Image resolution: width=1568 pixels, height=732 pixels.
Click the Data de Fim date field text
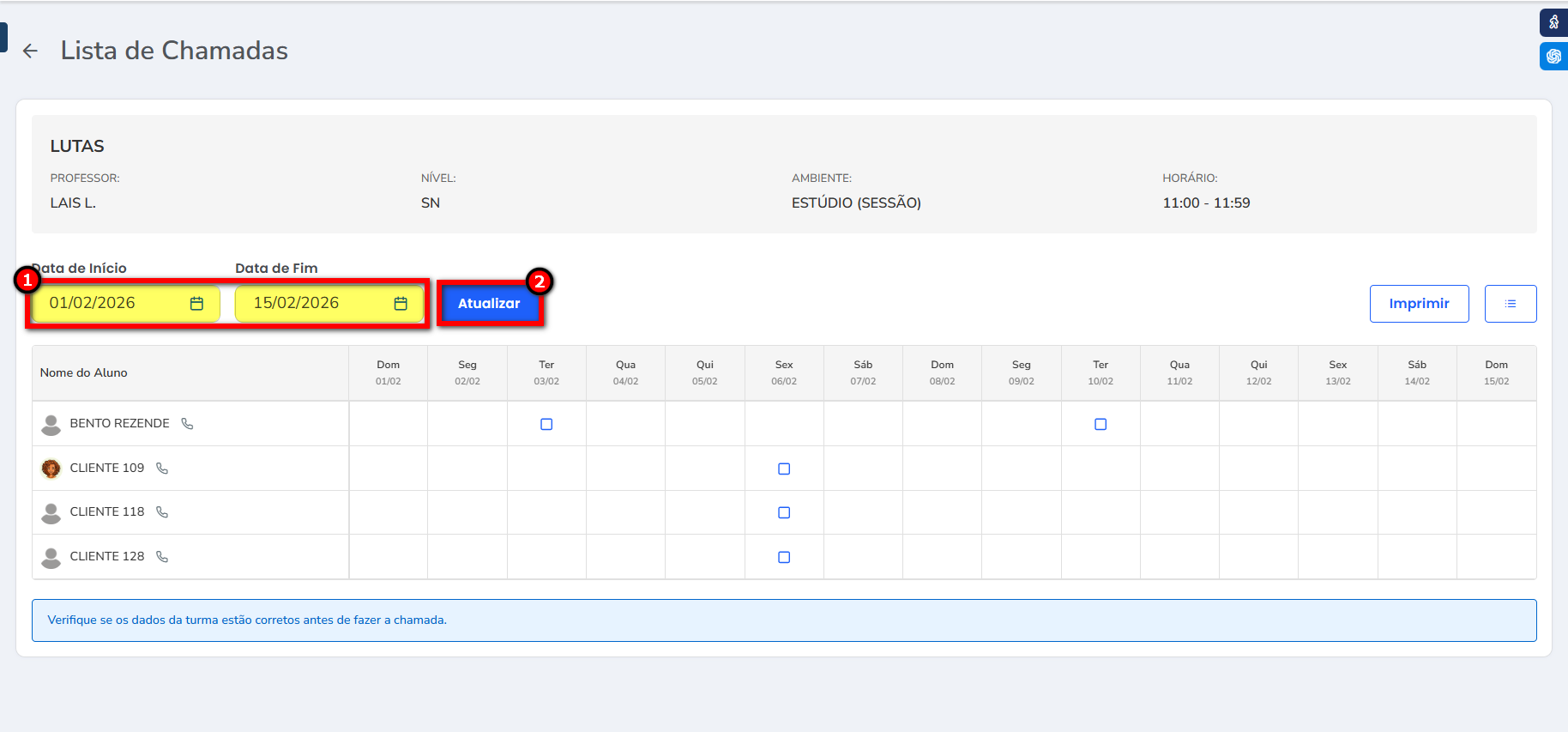(x=296, y=303)
